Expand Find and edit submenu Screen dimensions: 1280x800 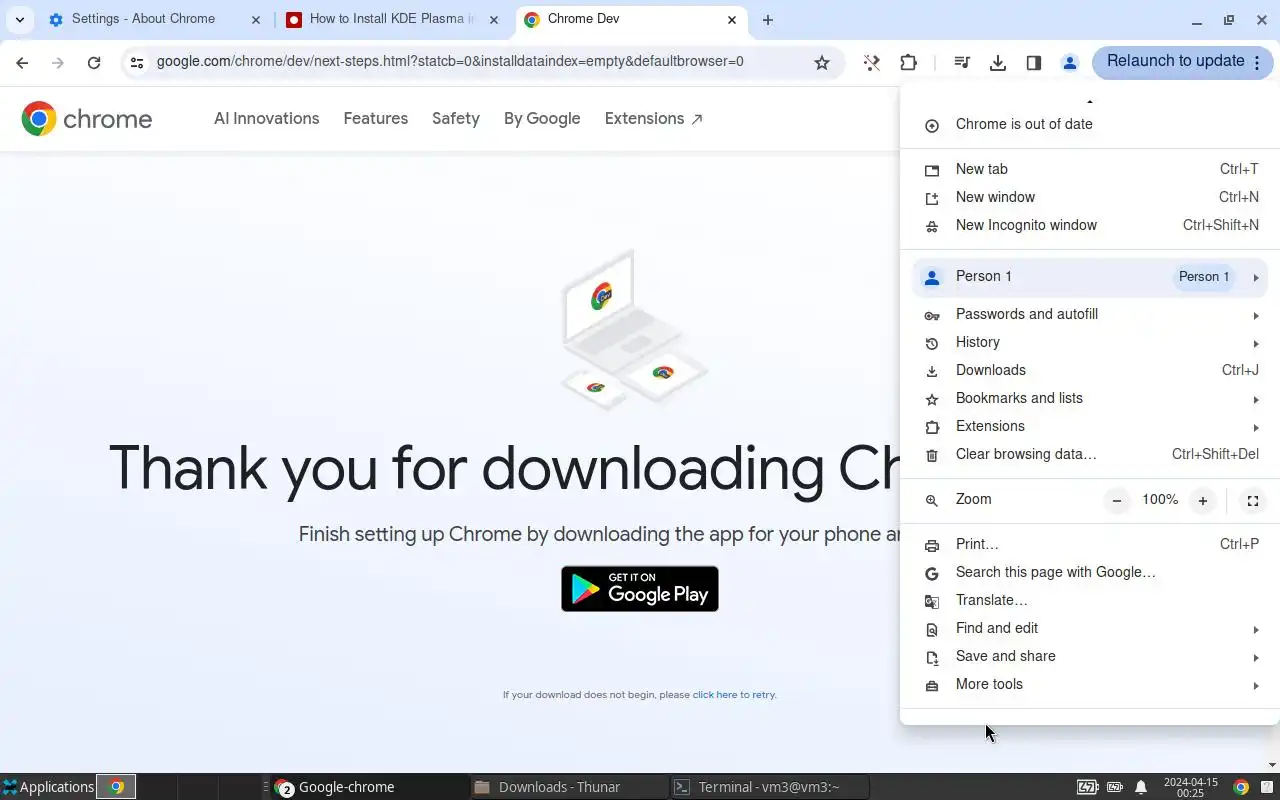coord(1090,629)
